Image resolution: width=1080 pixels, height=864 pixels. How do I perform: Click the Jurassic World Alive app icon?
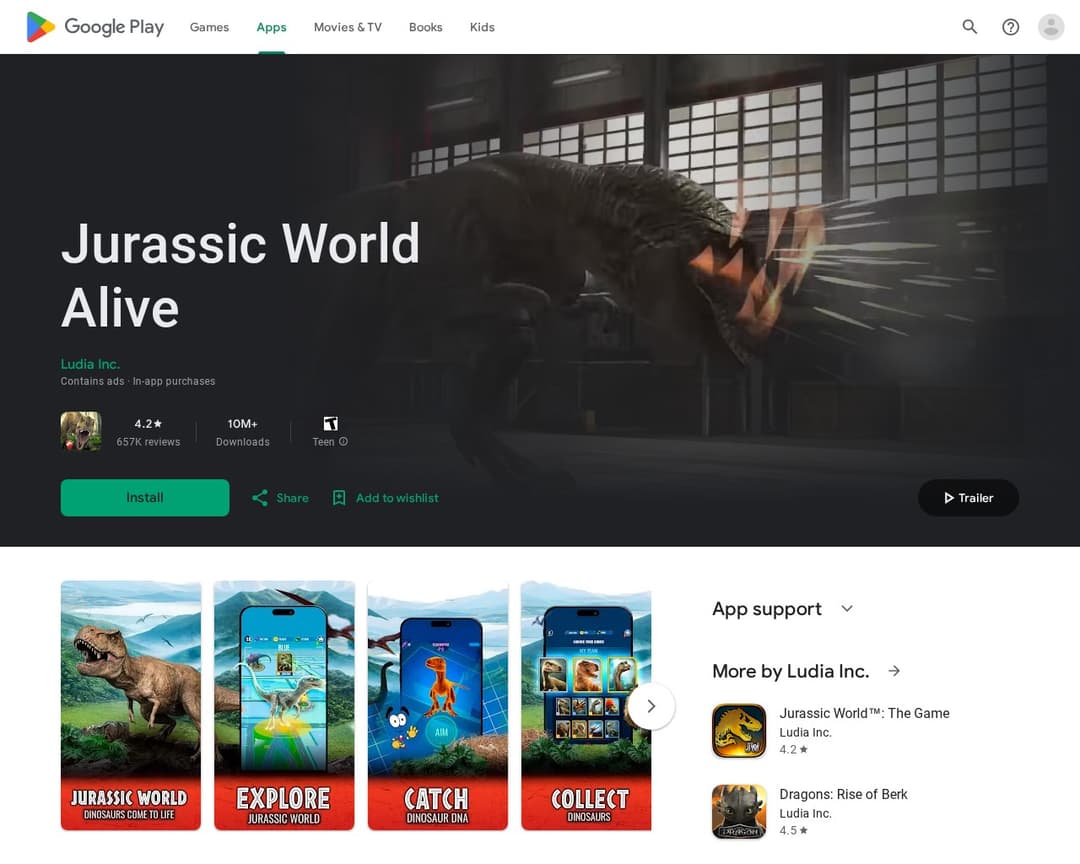81,431
